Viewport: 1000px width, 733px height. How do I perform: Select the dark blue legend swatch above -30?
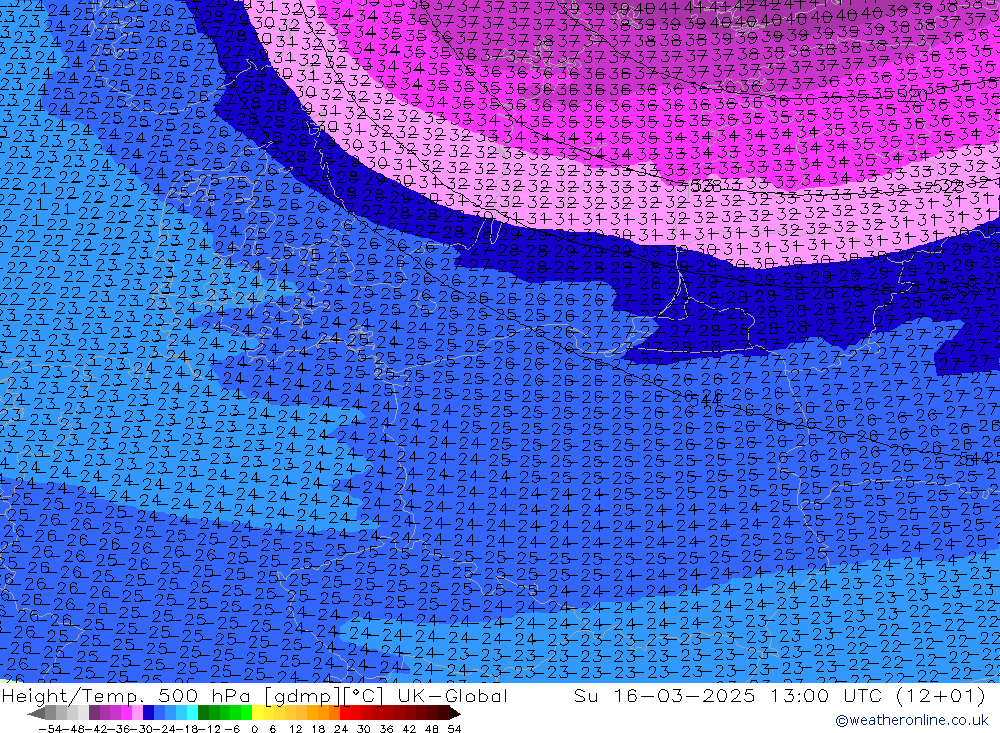149,713
